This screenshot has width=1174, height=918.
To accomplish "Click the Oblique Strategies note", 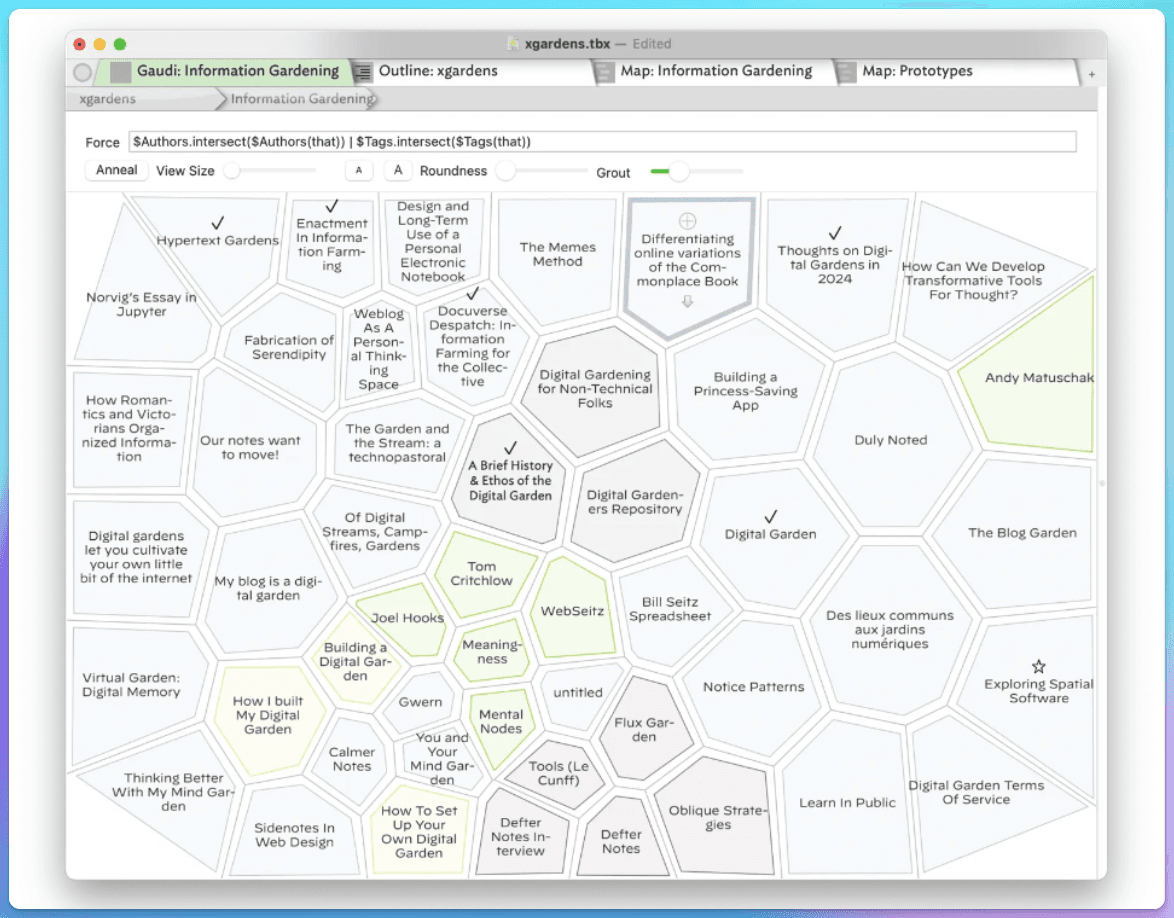I will [717, 817].
